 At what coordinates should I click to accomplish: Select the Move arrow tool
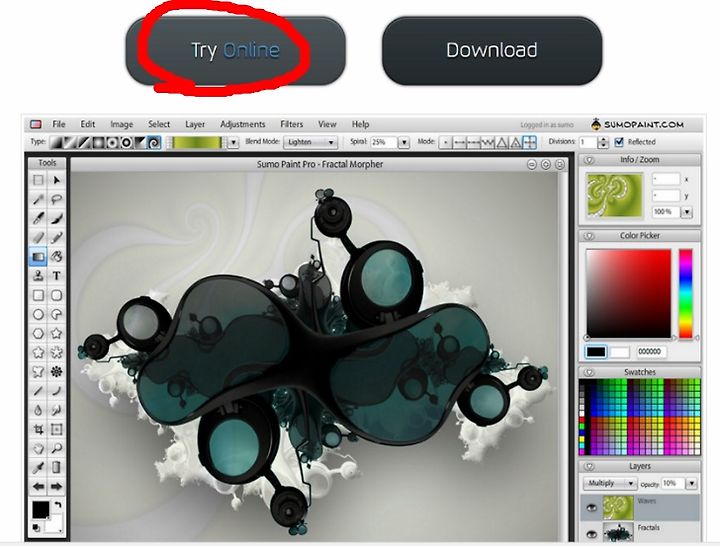[x=56, y=180]
